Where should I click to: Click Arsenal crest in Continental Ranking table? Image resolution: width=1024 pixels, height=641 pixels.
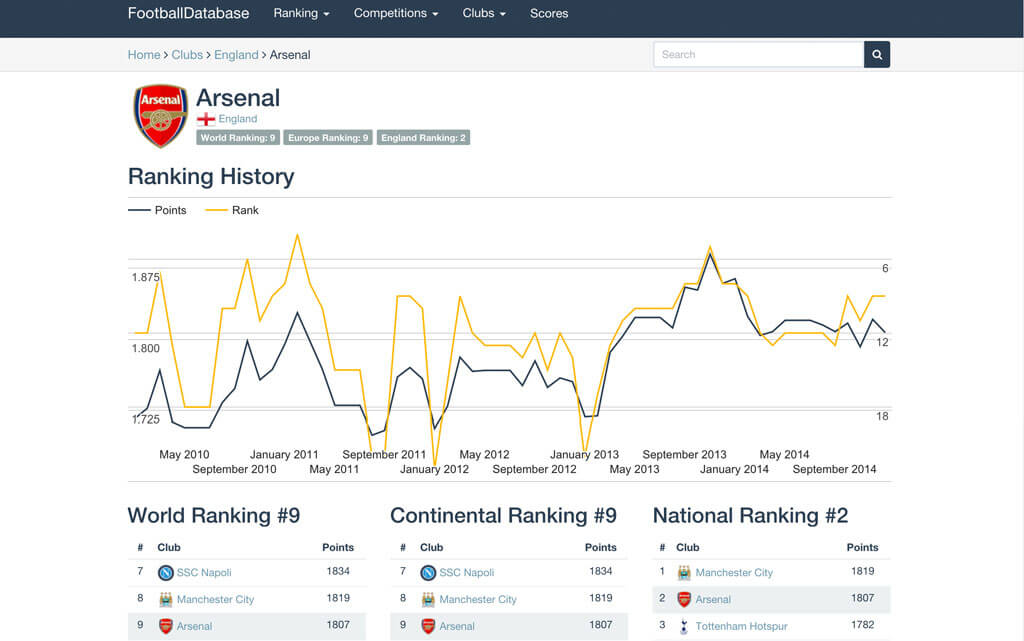(428, 627)
